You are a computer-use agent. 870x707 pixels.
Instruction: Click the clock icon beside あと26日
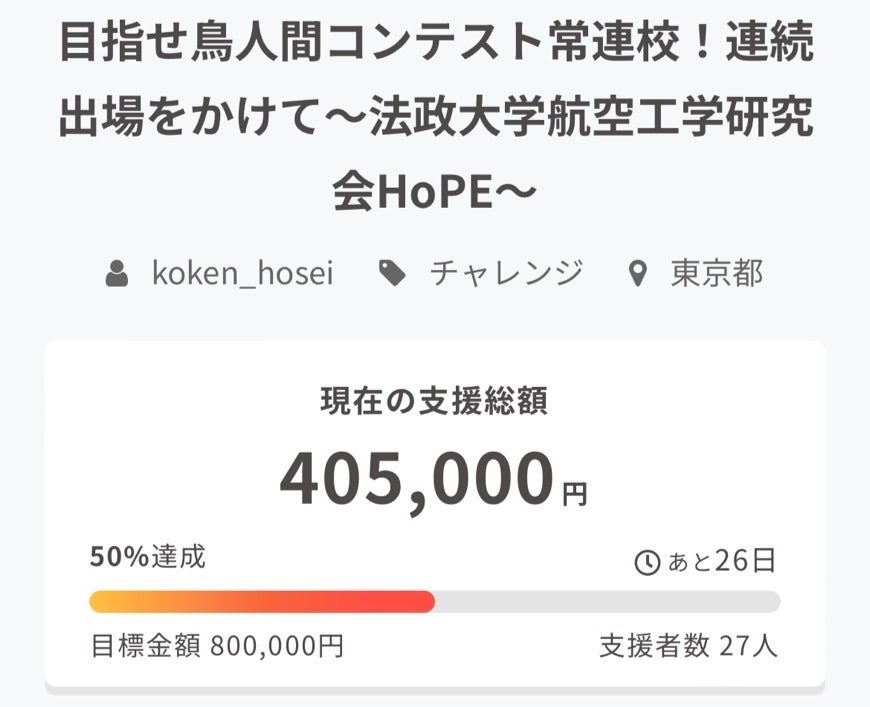point(648,562)
